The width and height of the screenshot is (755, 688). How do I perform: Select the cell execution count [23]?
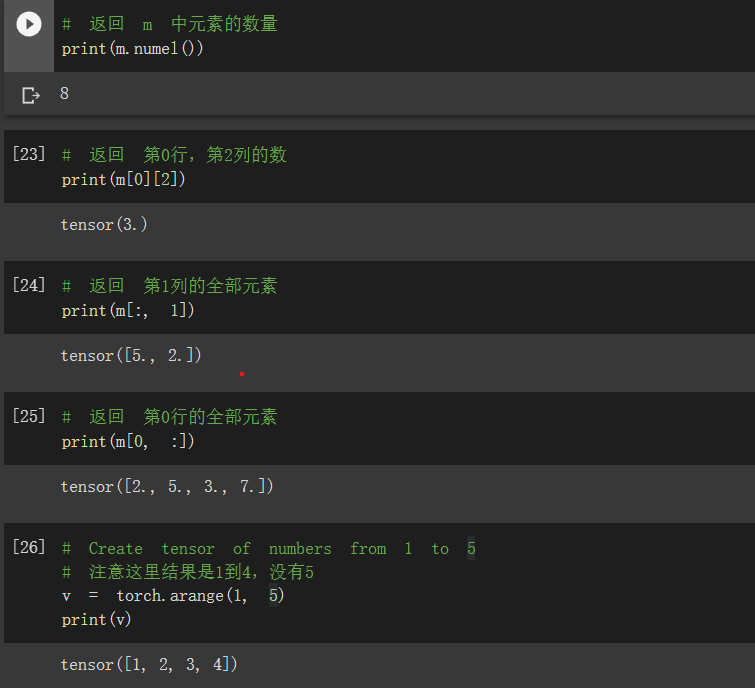pyautogui.click(x=29, y=154)
